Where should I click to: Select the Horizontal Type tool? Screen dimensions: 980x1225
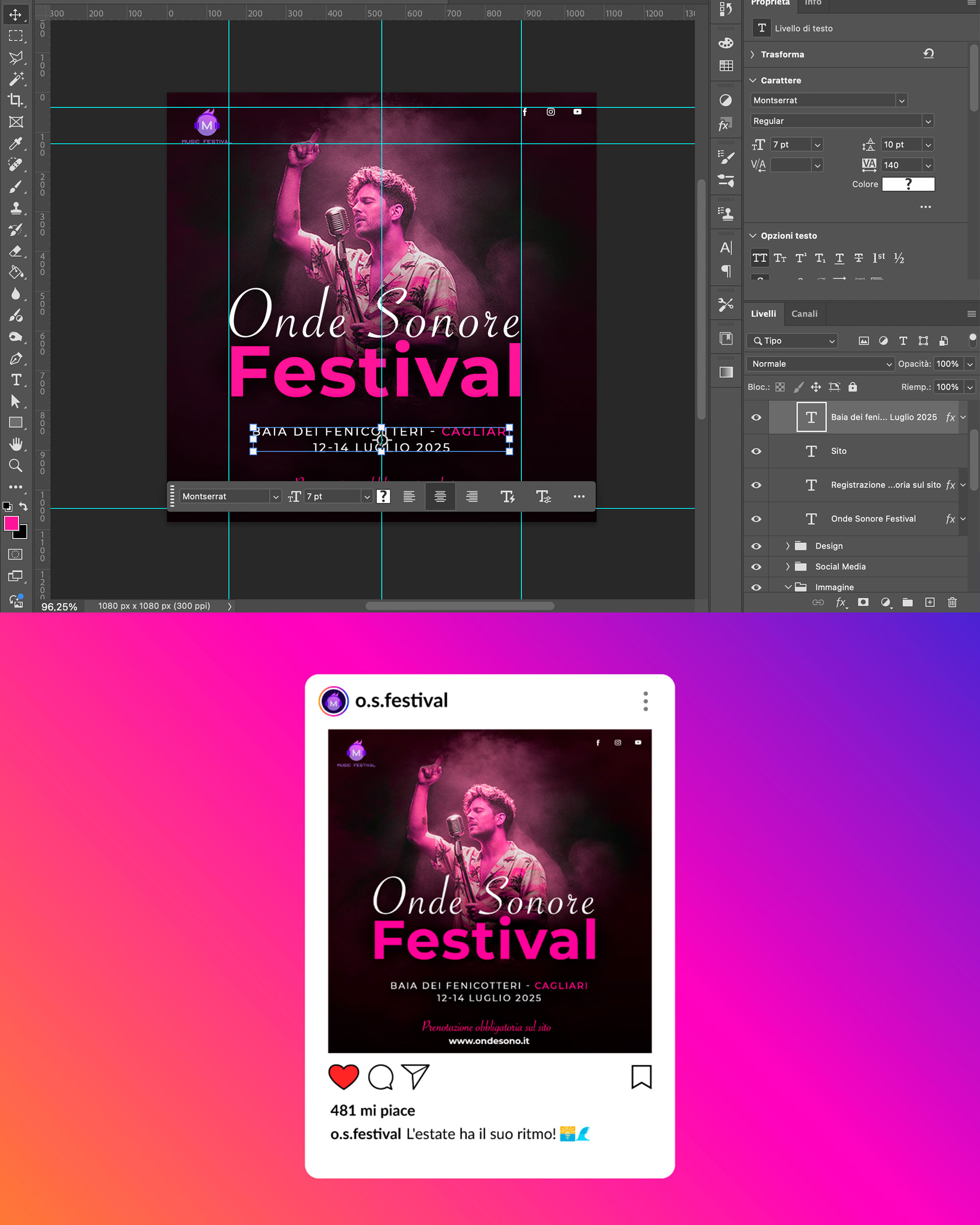coord(16,380)
